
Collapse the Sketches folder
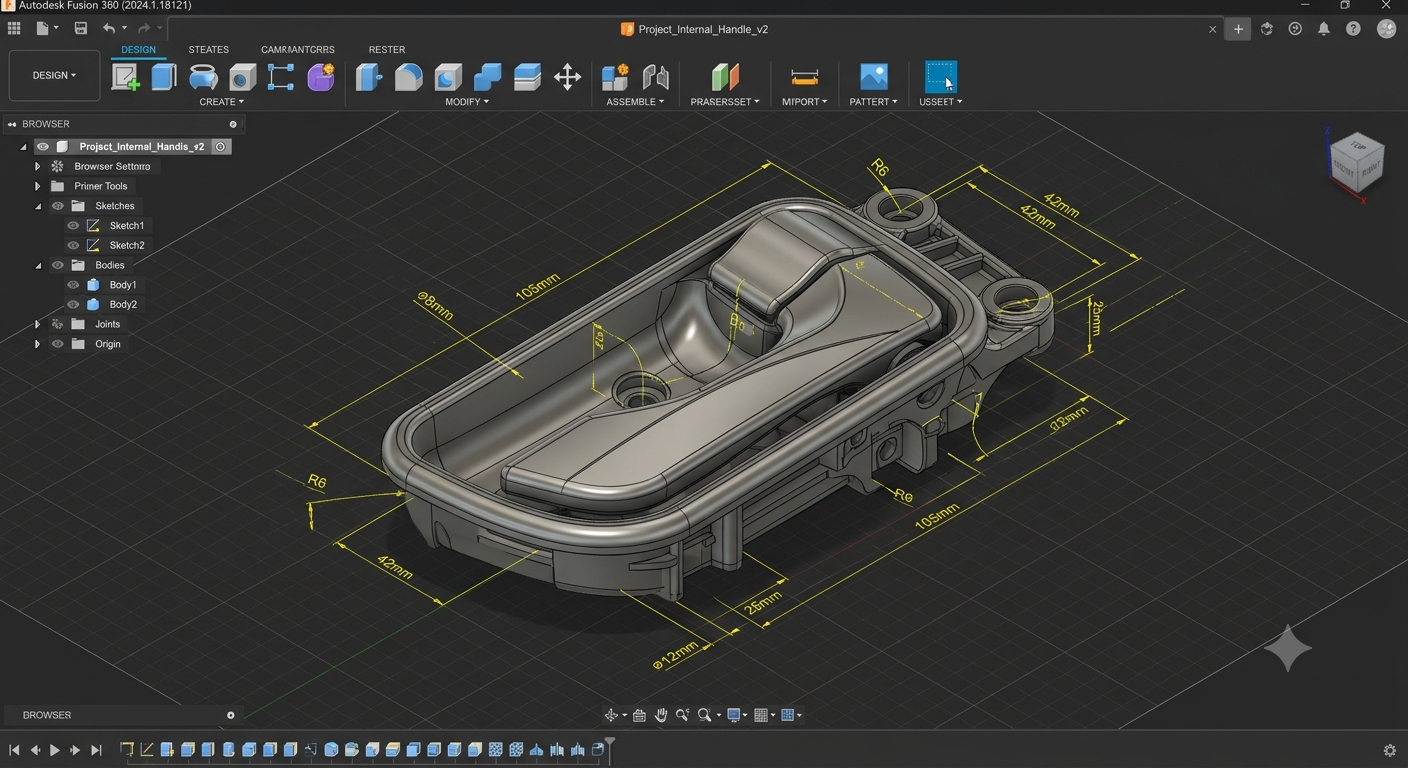(38, 206)
